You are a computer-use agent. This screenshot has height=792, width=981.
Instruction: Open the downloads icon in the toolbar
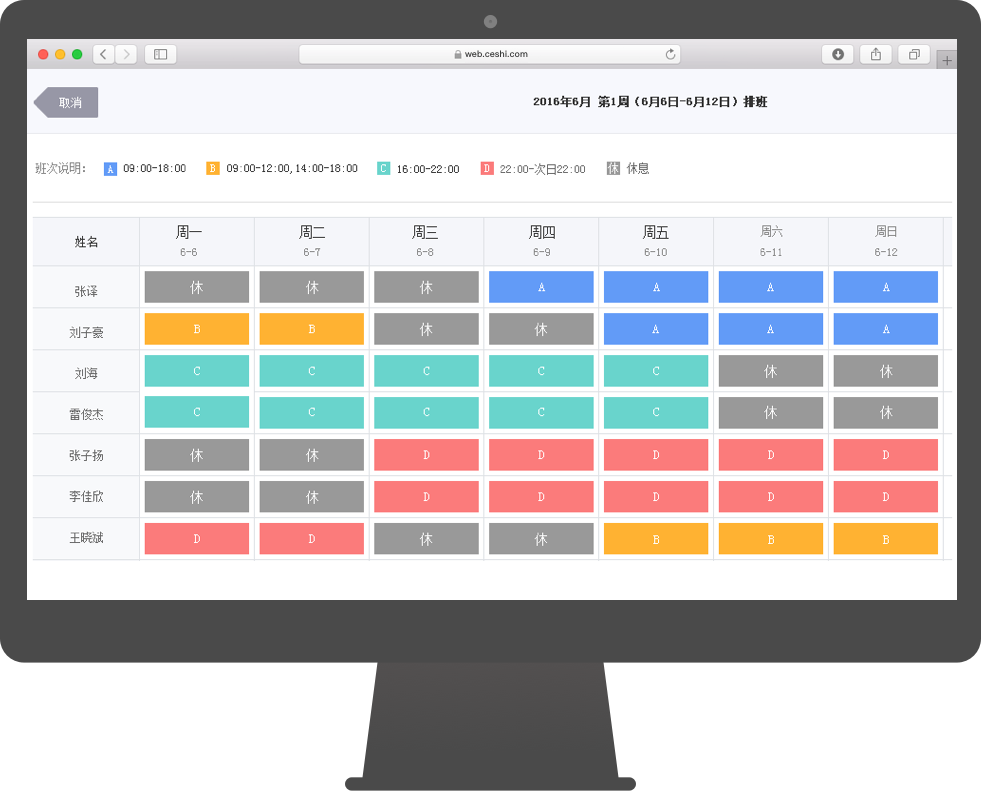838,54
